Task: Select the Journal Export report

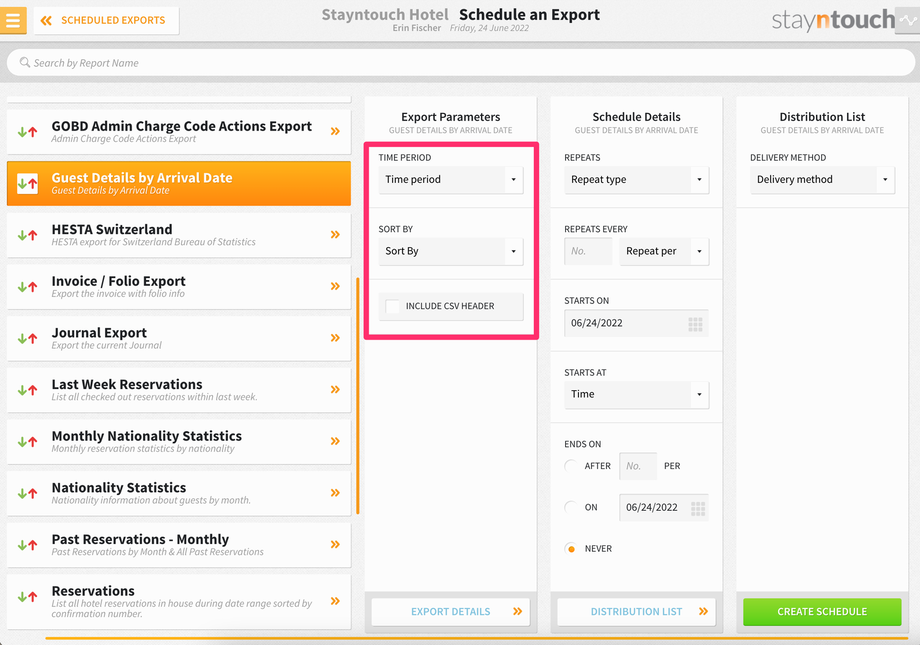Action: point(179,338)
